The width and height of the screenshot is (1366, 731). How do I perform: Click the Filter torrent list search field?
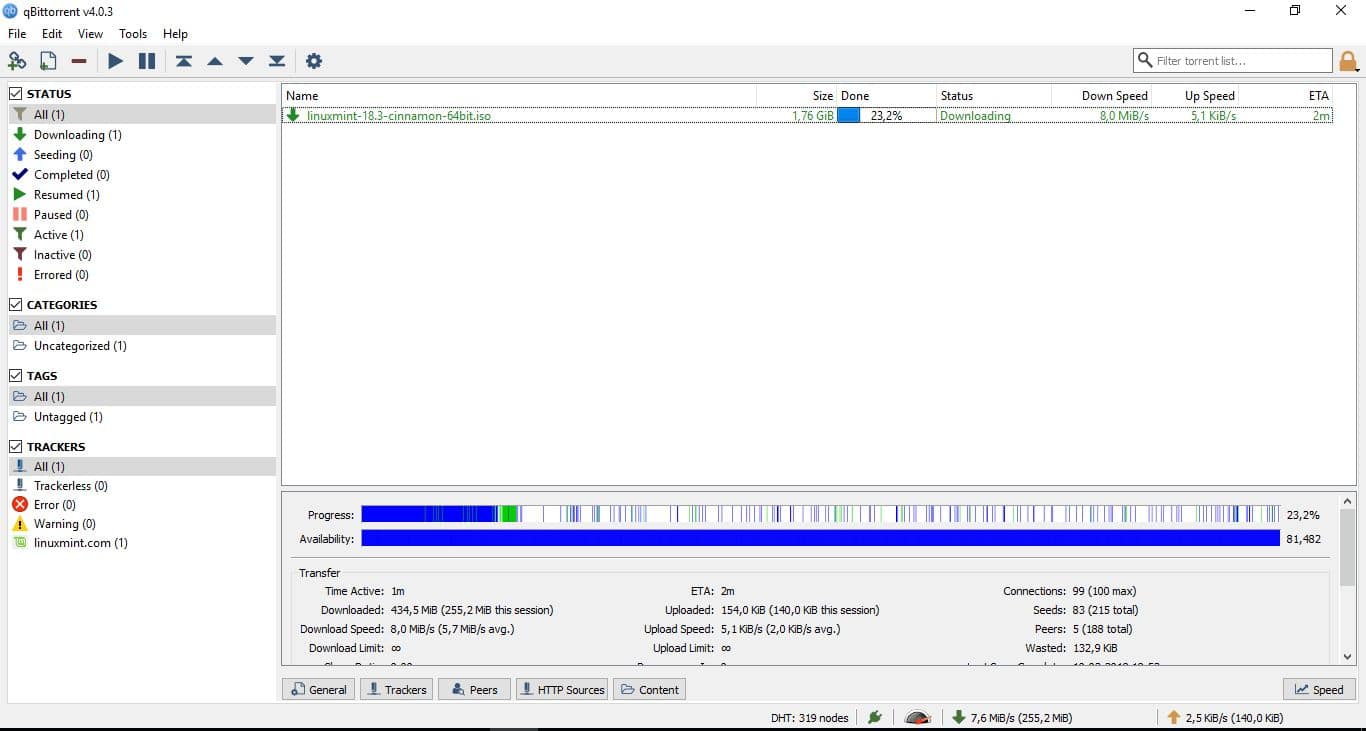pyautogui.click(x=1233, y=61)
